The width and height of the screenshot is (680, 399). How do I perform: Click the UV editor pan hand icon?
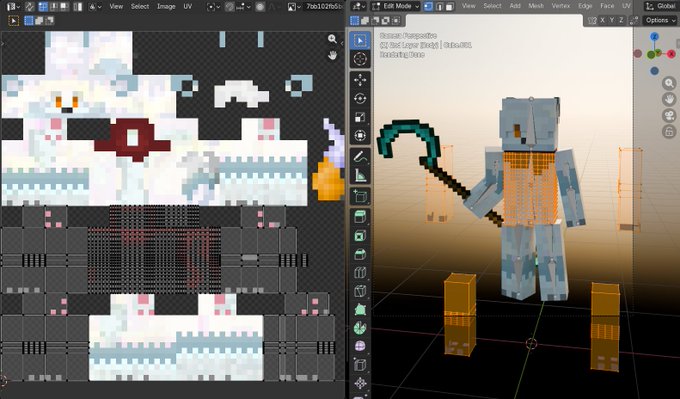pos(333,55)
